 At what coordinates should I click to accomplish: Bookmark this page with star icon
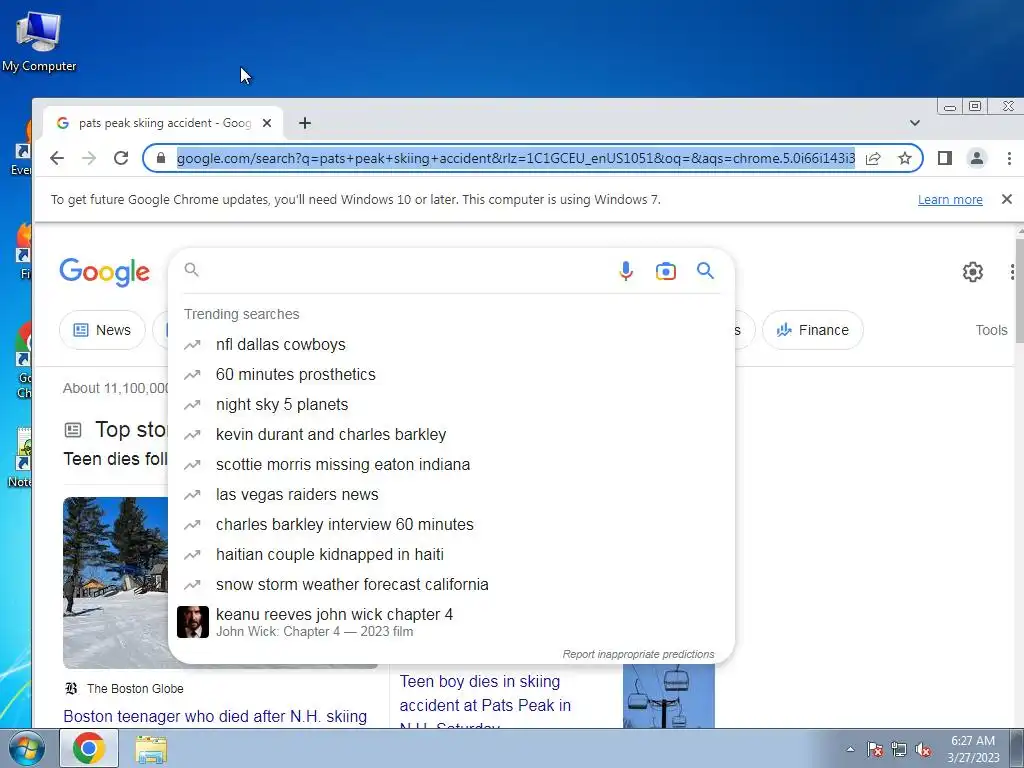tap(904, 158)
